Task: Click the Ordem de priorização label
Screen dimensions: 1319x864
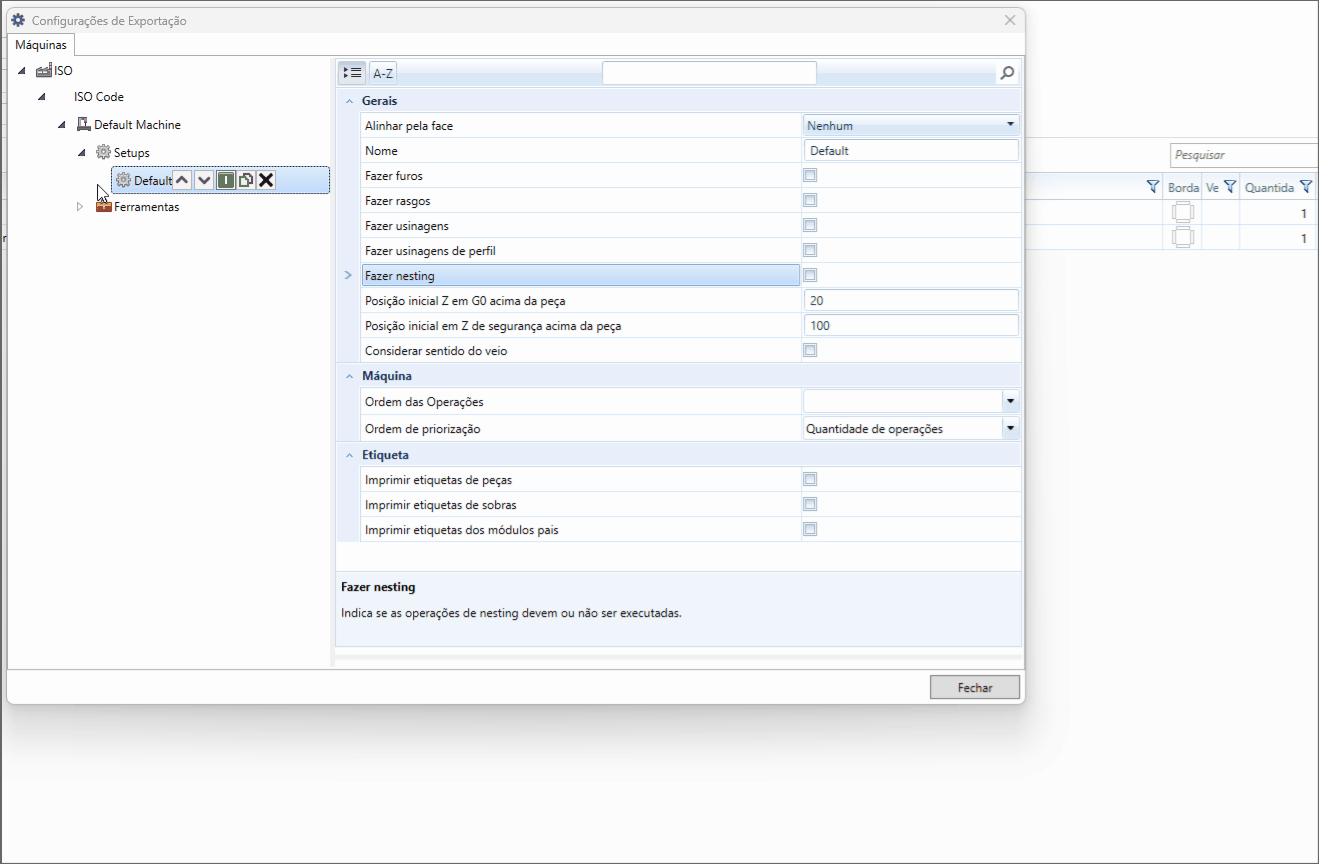Action: [423, 429]
